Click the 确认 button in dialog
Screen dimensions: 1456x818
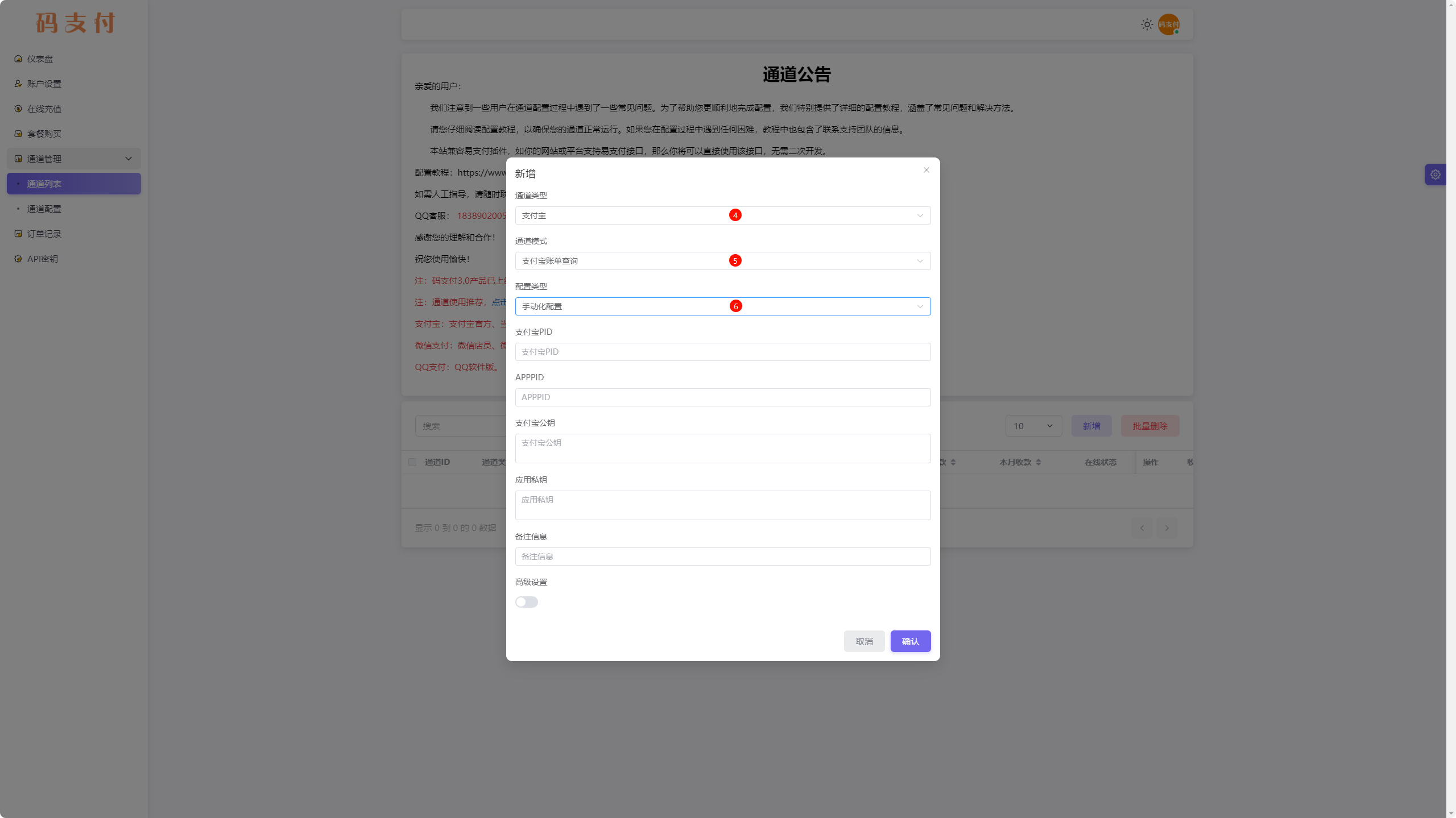coord(910,641)
